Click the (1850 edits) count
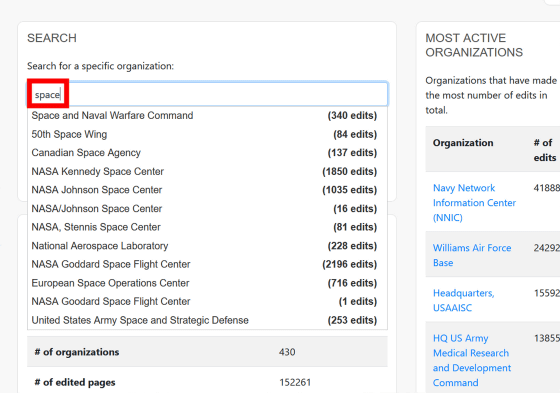 [x=350, y=171]
